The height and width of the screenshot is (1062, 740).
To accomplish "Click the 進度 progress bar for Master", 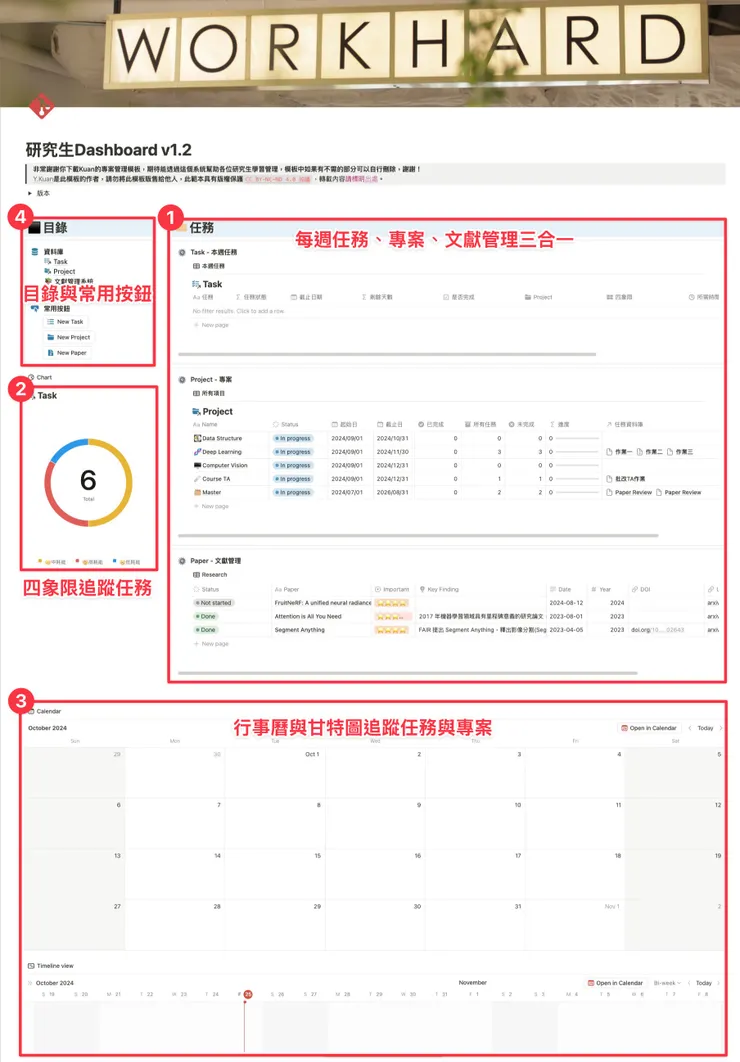I will (x=578, y=493).
